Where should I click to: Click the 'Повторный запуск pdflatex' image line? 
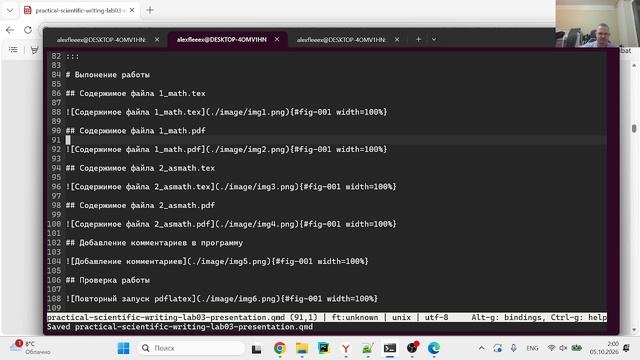222,299
